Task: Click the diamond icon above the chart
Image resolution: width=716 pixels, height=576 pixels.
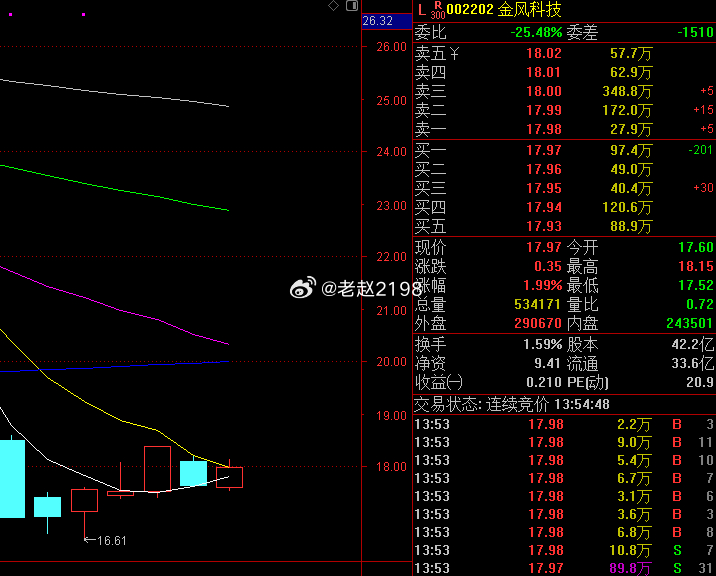Action: (333, 5)
